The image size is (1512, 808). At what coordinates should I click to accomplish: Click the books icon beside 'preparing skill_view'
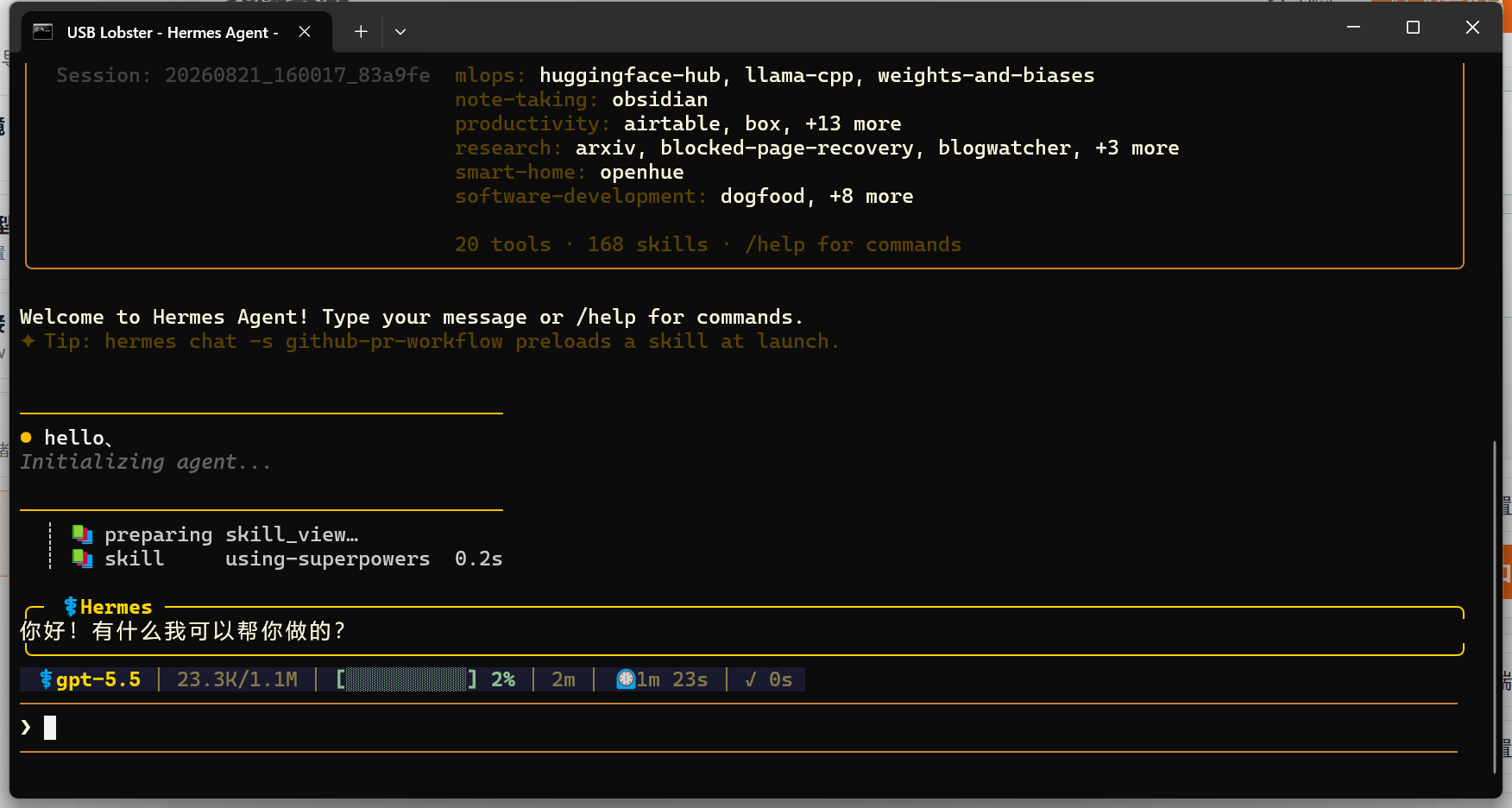tap(82, 534)
